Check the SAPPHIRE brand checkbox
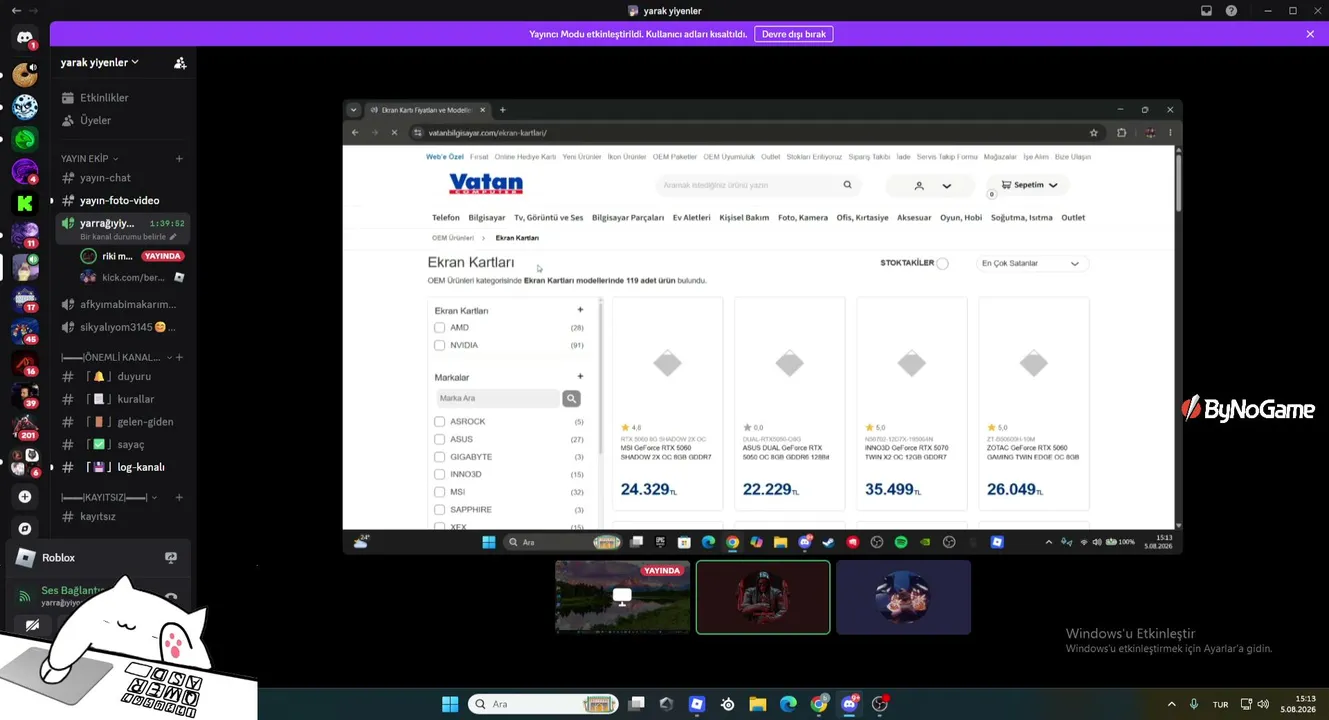This screenshot has height=720, width=1329. click(439, 510)
